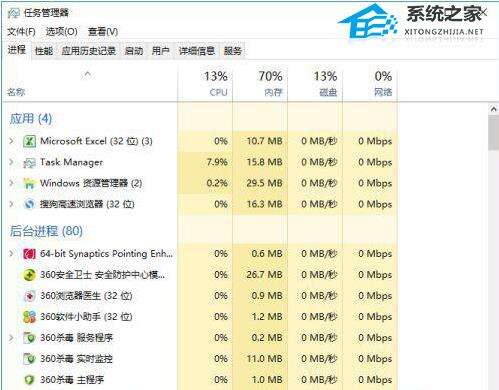Click the 360浏览器医生 process icon
This screenshot has height=390, width=499.
coord(29,296)
